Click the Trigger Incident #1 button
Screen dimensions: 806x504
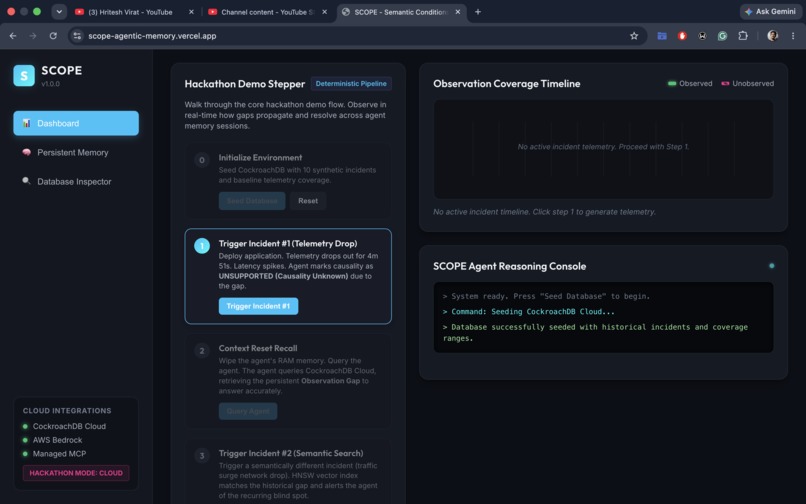click(x=258, y=306)
